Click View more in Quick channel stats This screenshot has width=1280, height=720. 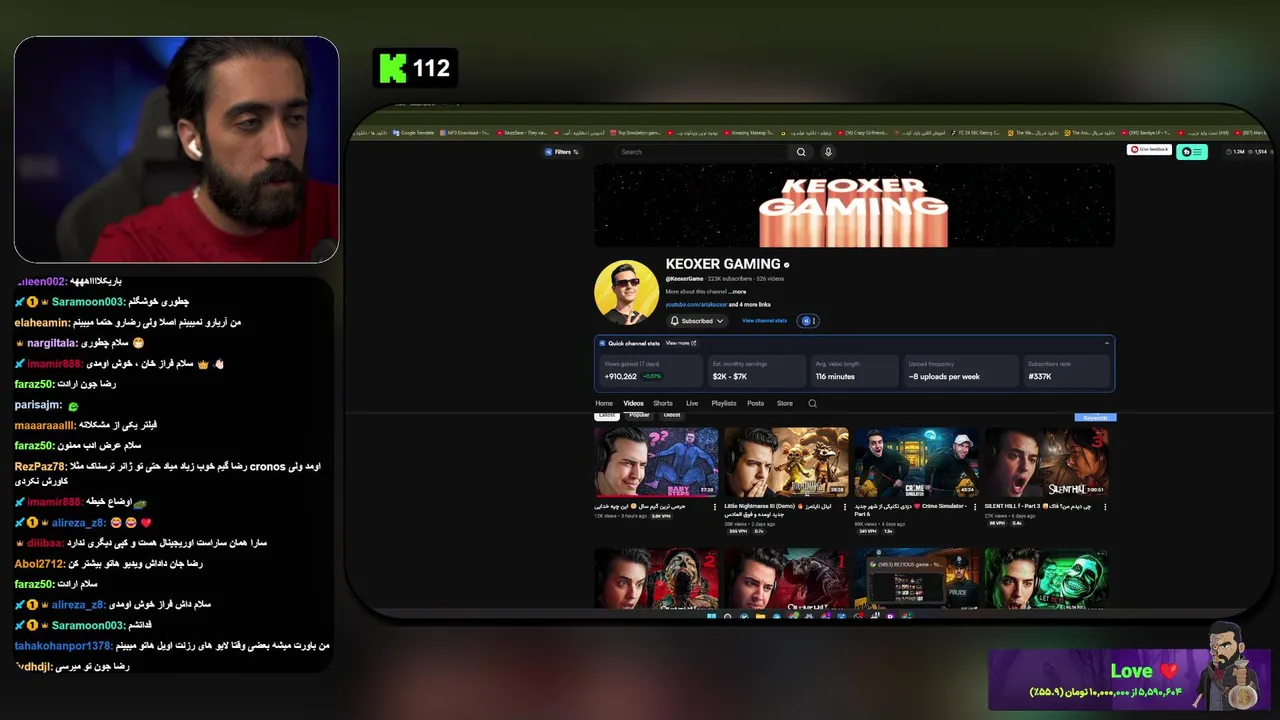pyautogui.click(x=681, y=343)
